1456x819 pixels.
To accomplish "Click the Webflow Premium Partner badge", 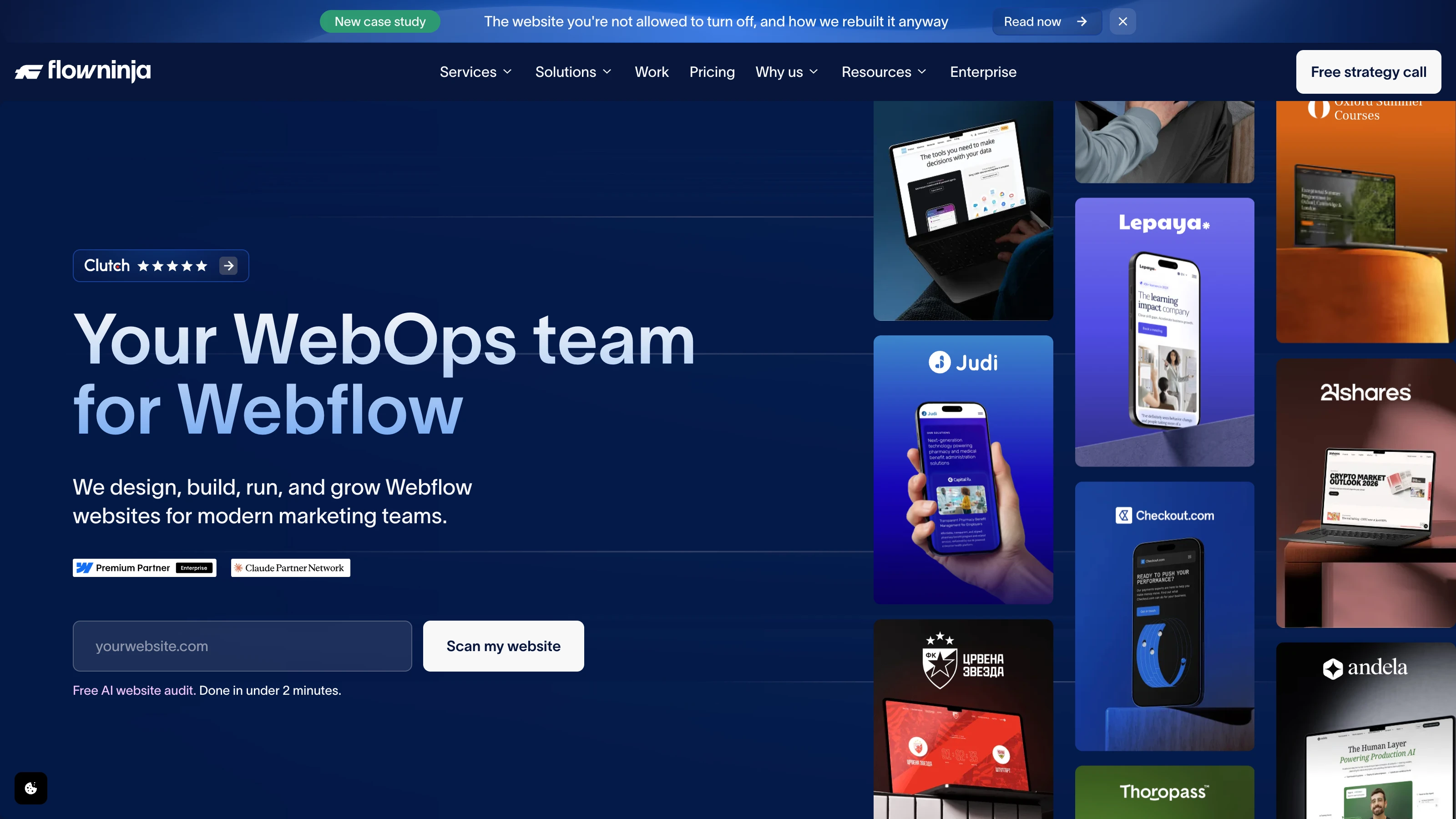I will pos(145,567).
